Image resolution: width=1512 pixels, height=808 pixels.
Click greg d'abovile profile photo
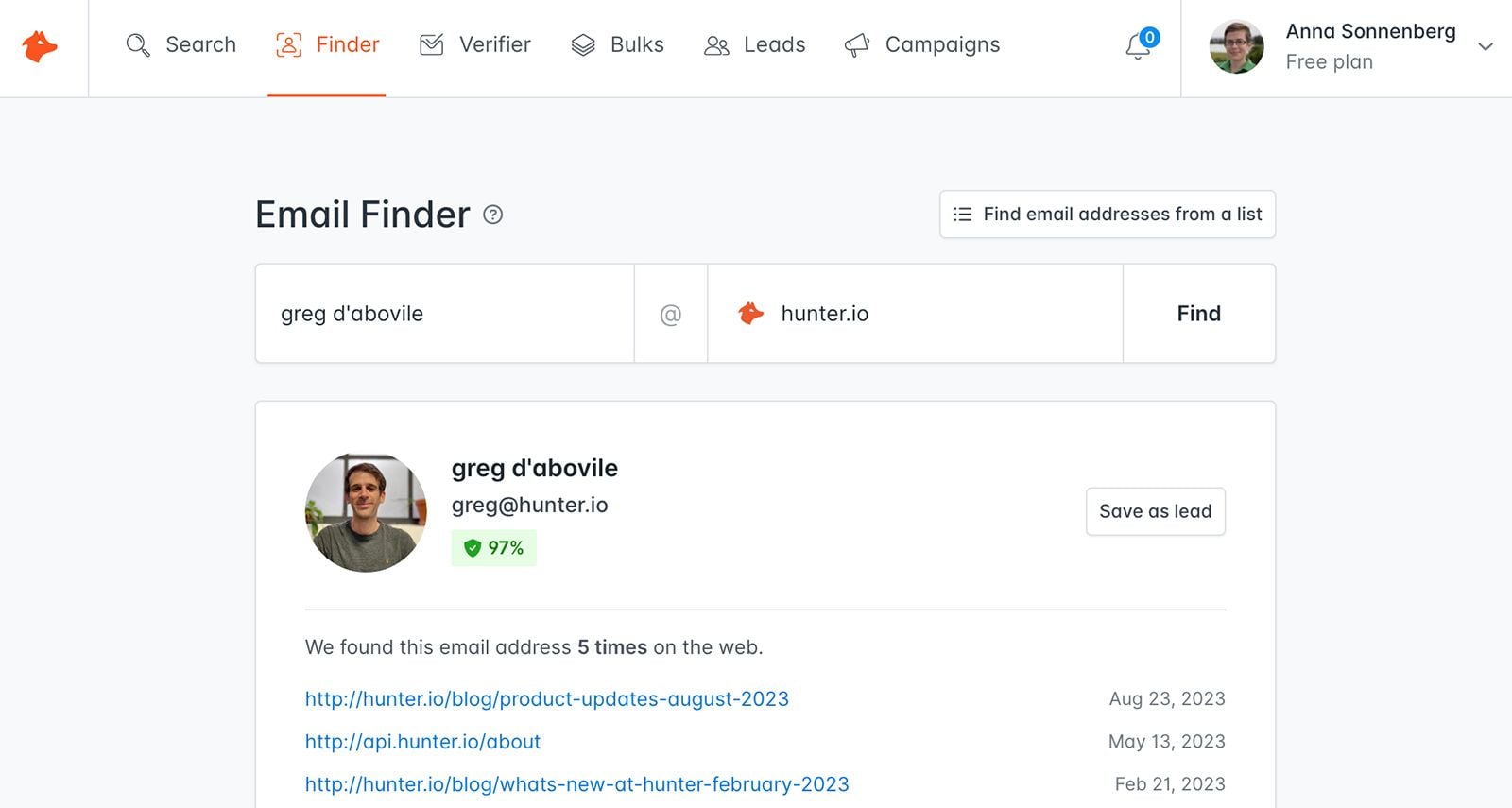click(x=366, y=512)
